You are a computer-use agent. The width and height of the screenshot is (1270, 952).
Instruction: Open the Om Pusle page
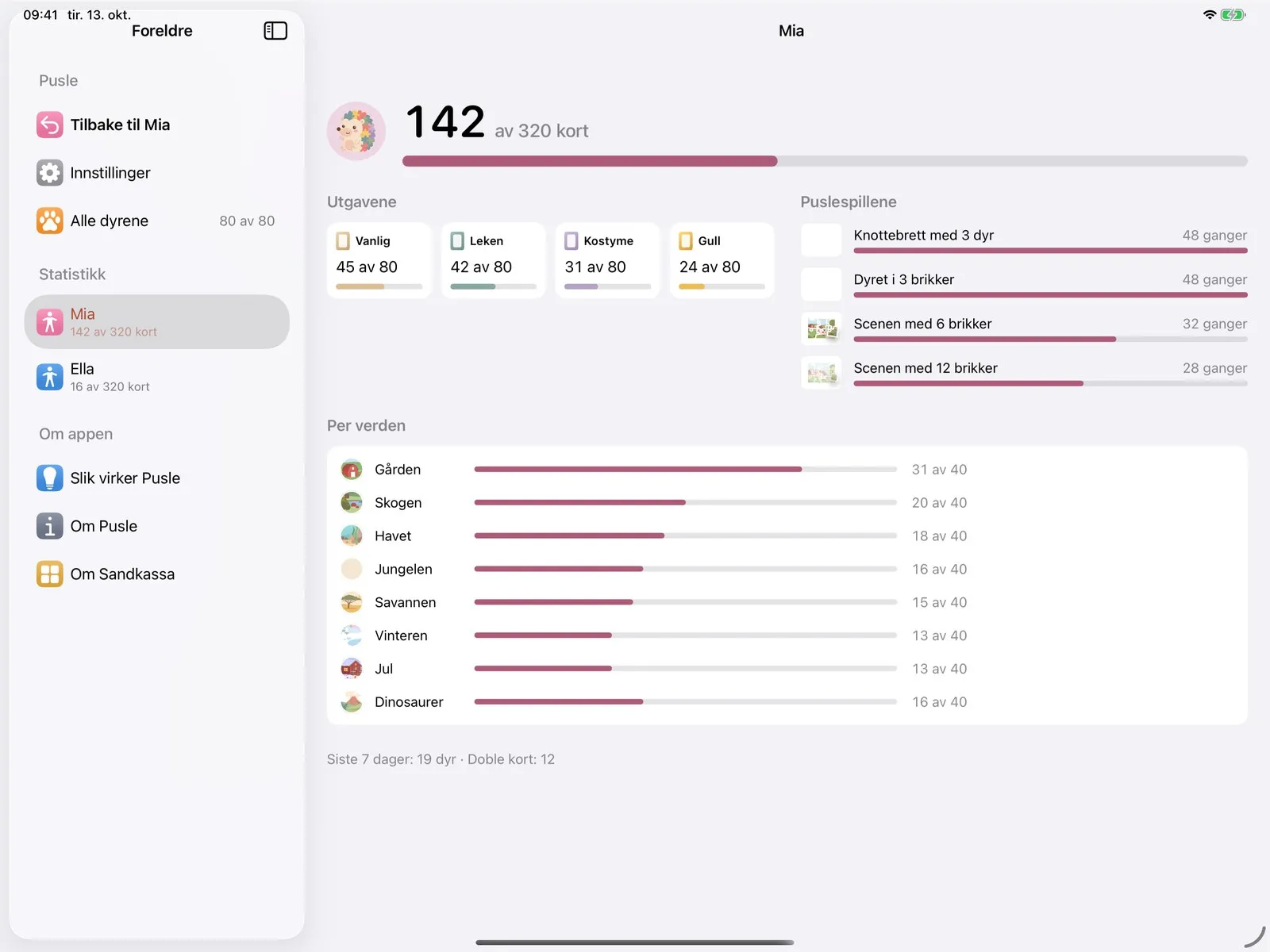157,526
